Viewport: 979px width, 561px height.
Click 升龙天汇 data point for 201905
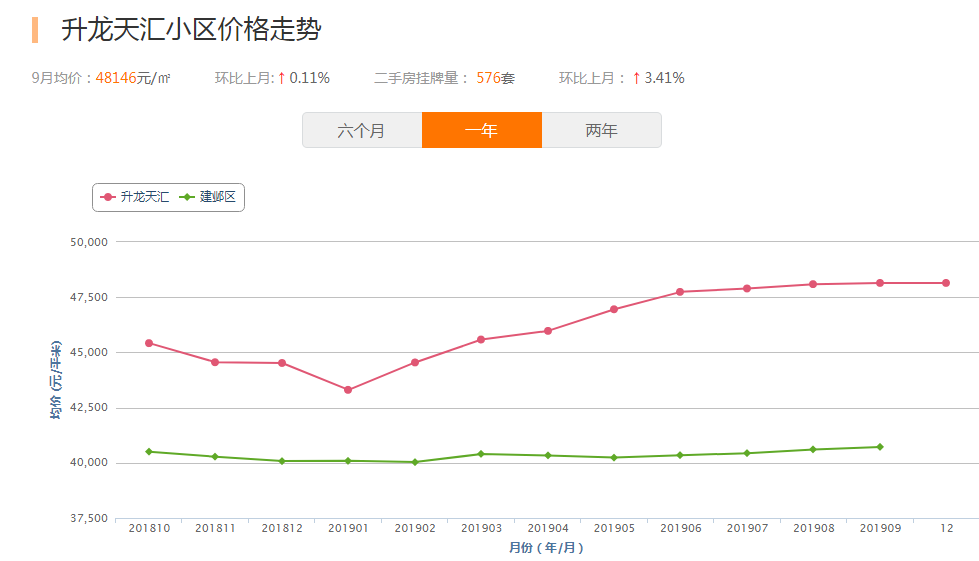point(614,310)
